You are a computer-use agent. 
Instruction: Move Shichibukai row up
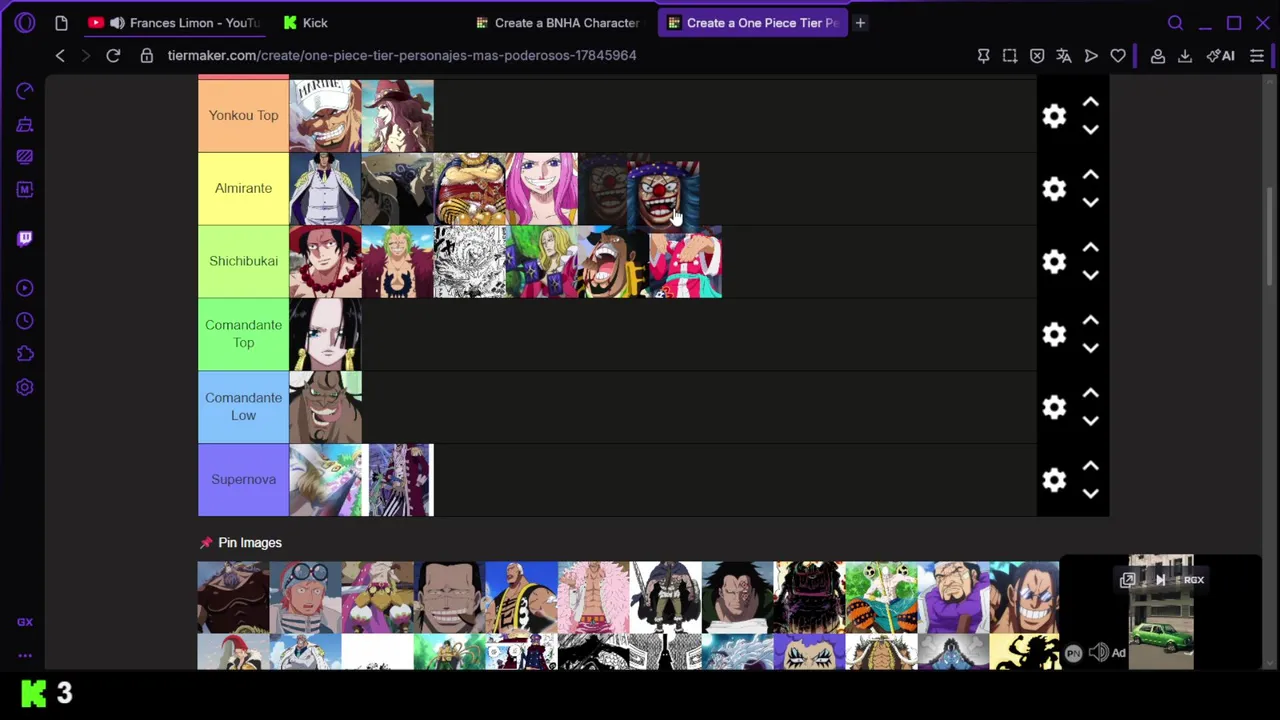tap(1091, 247)
